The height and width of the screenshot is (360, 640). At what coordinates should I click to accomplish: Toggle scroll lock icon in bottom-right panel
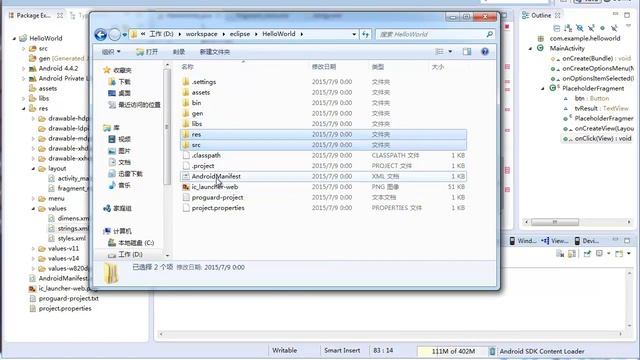pyautogui.click(x=572, y=253)
